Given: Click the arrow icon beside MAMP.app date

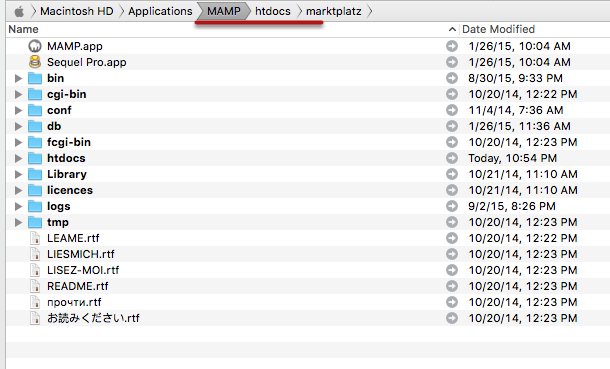Looking at the screenshot, I should coord(452,46).
